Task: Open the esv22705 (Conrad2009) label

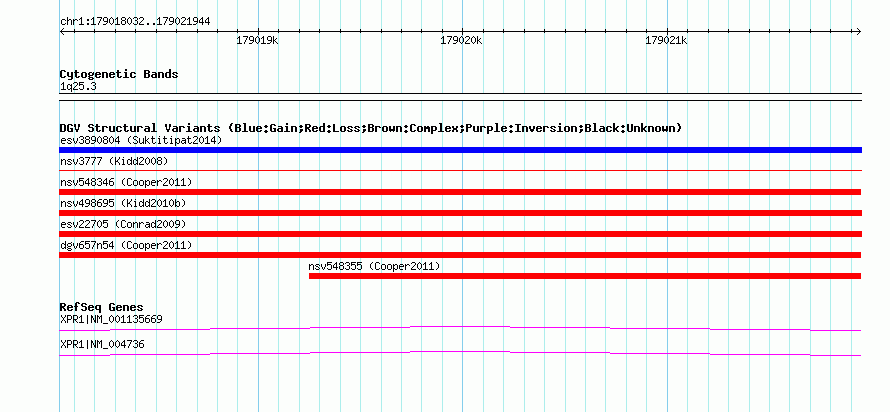Action: point(123,224)
